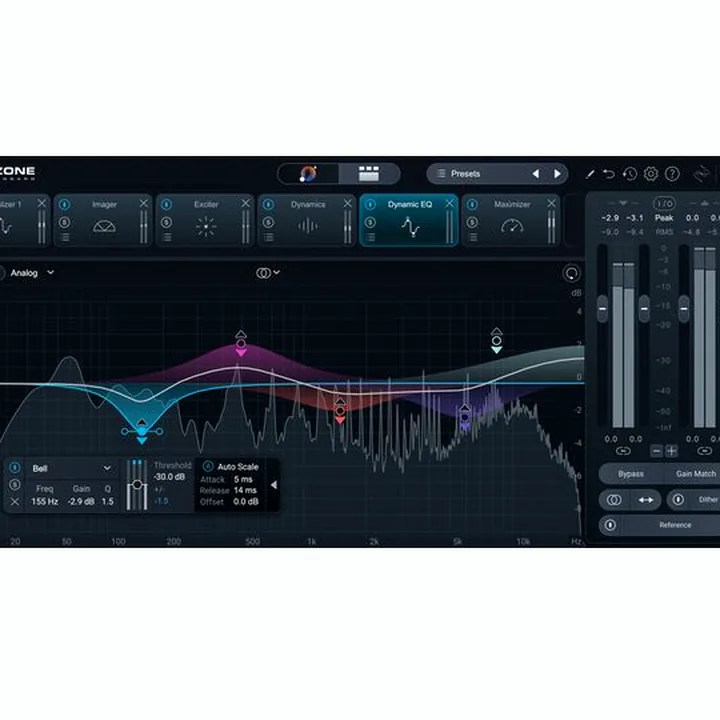This screenshot has height=720, width=720.
Task: Load the previous preset
Action: pos(535,174)
